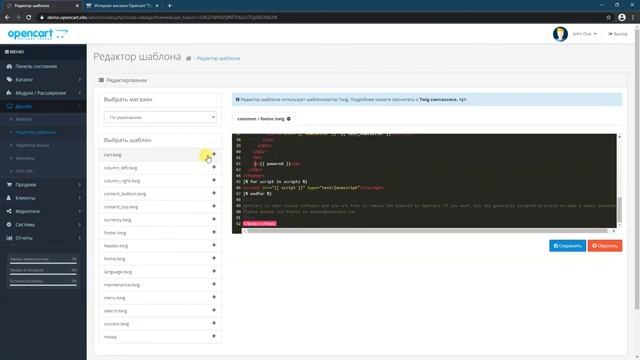The height and width of the screenshot is (360, 640).
Task: Open the Редактор языка submenu item
Action: pos(32,145)
